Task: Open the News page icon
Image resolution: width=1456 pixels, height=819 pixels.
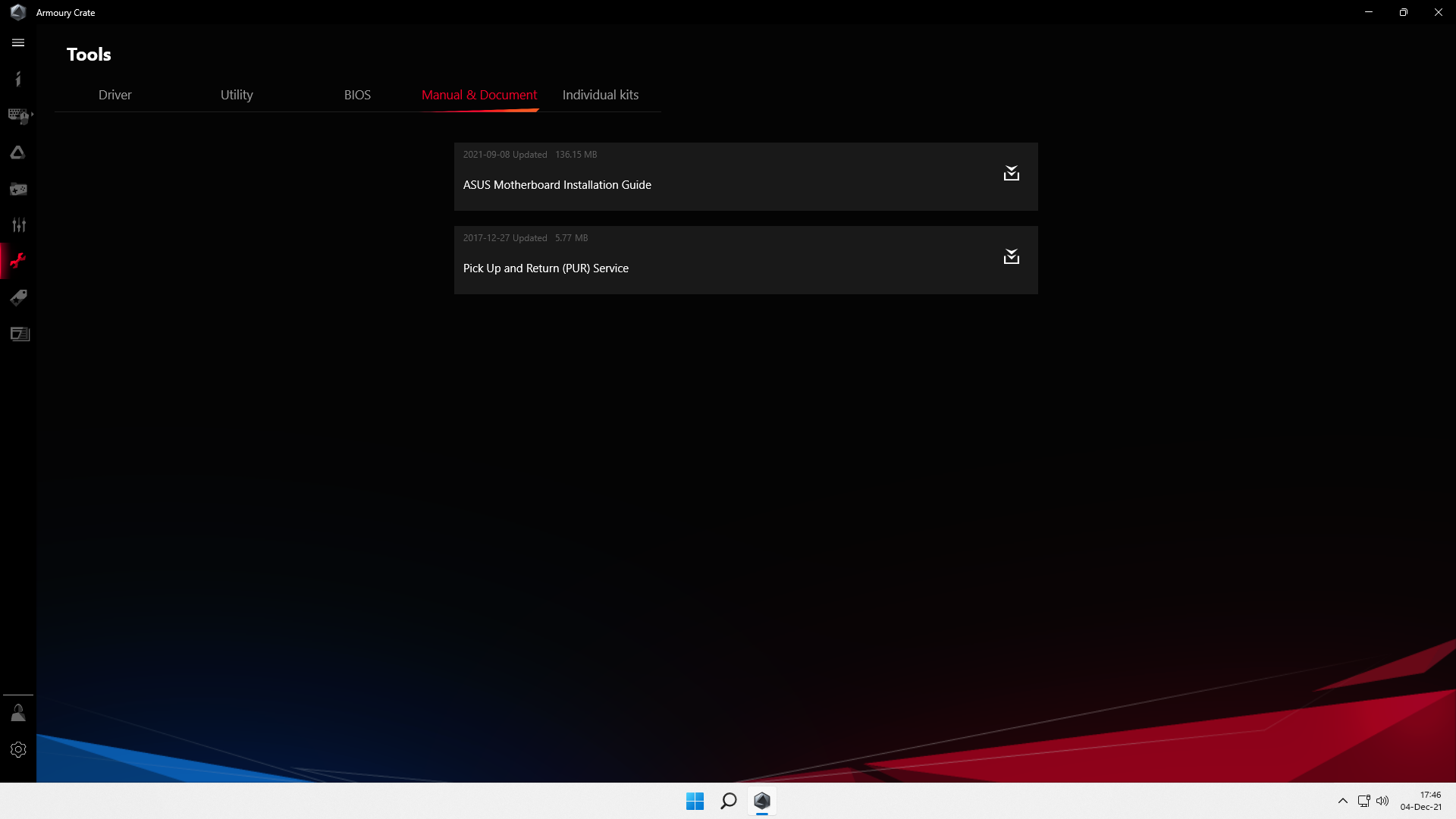Action: click(20, 334)
